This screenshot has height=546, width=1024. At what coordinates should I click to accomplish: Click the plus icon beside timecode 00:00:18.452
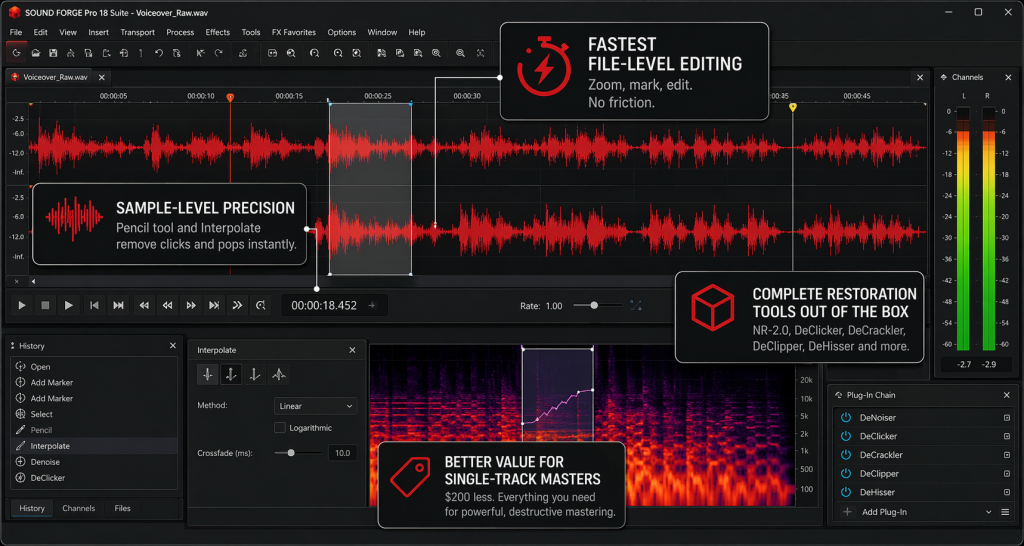[x=372, y=305]
